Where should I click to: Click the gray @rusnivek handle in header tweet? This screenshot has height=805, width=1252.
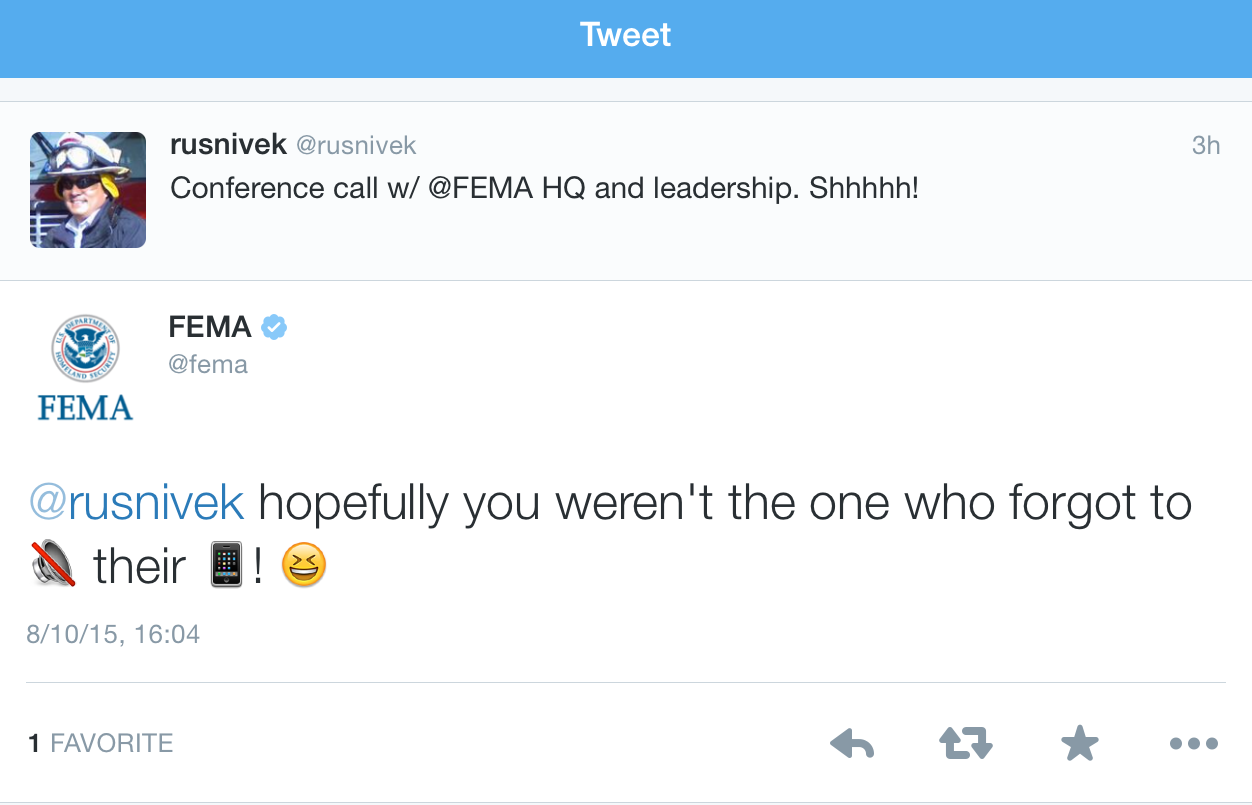tap(356, 146)
